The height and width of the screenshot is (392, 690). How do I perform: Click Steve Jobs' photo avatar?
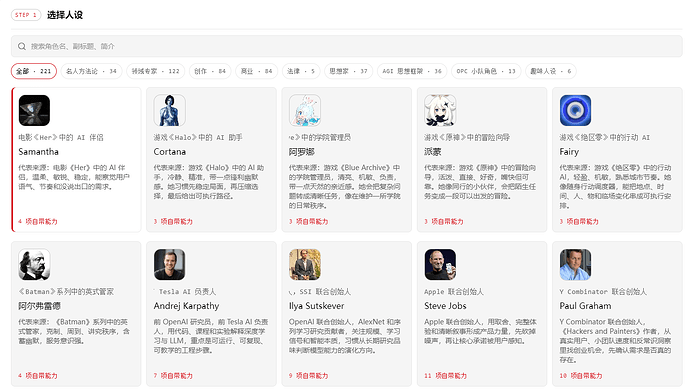point(440,264)
